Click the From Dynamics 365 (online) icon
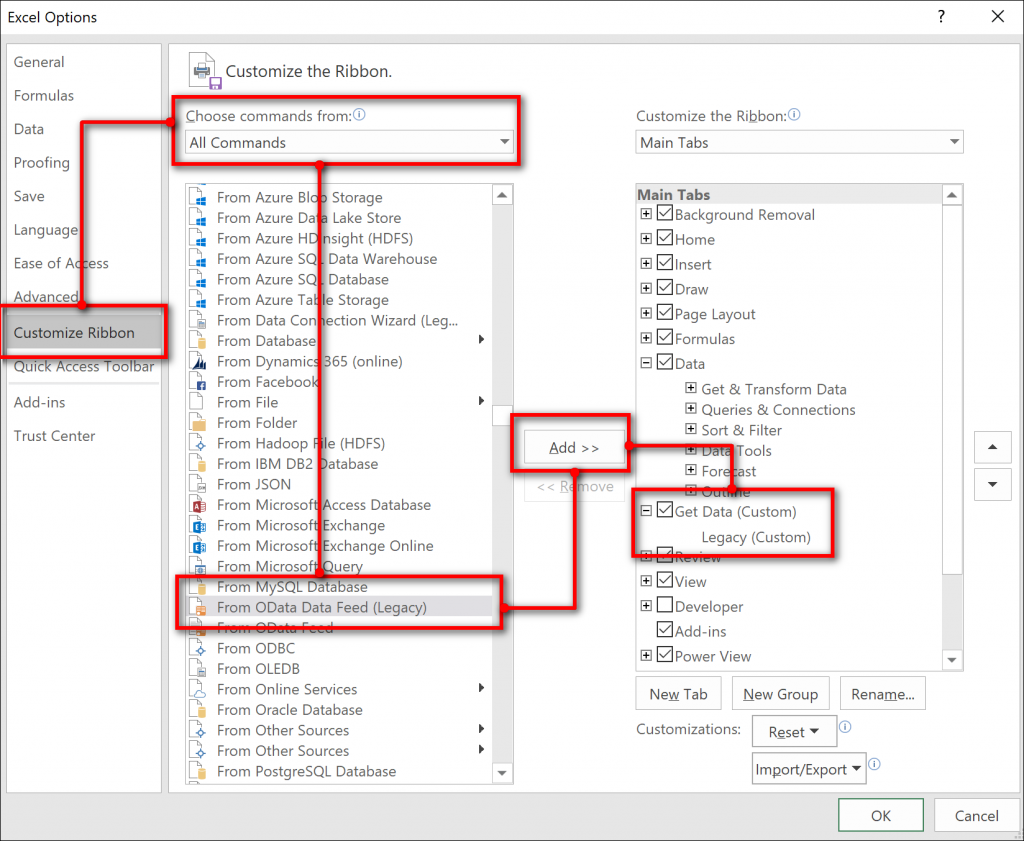Image resolution: width=1024 pixels, height=841 pixels. click(x=198, y=361)
